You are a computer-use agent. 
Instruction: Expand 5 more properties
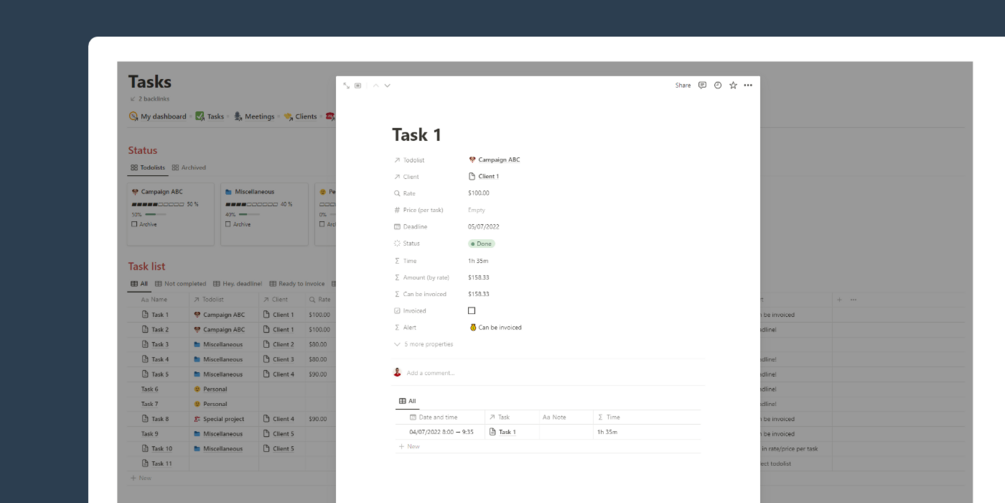click(x=424, y=344)
